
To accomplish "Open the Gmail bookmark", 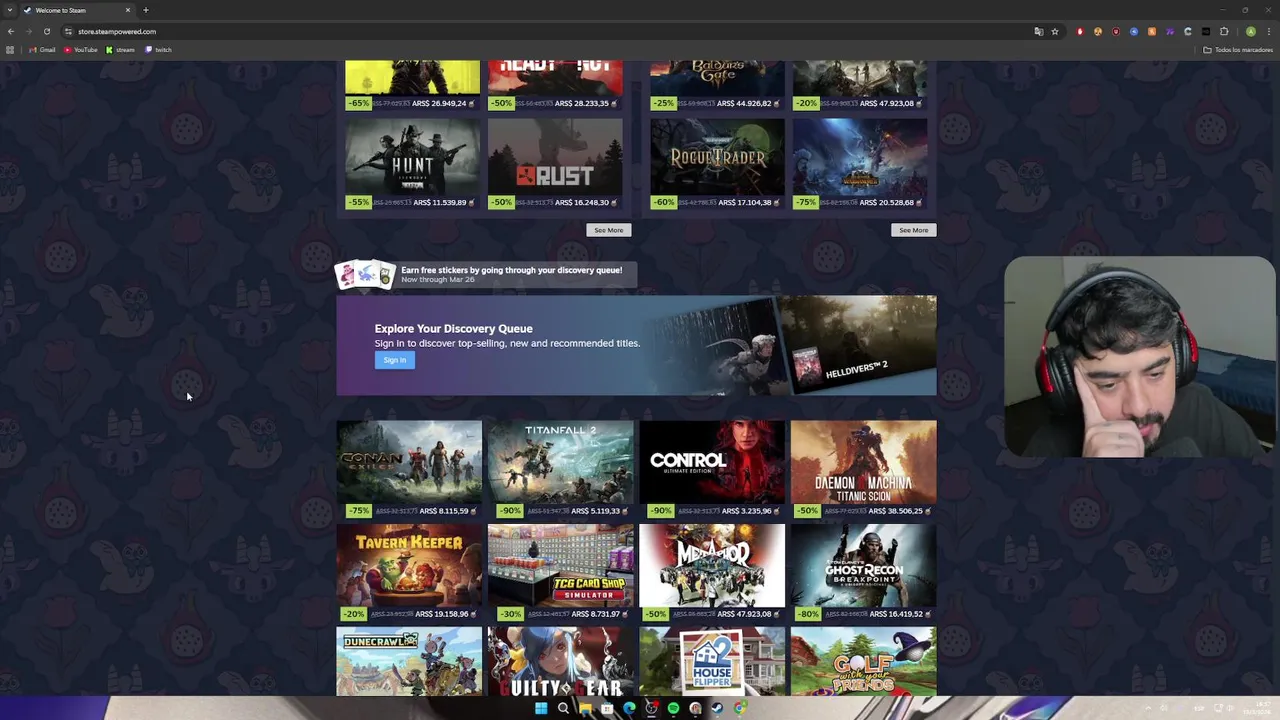I will 42,49.
